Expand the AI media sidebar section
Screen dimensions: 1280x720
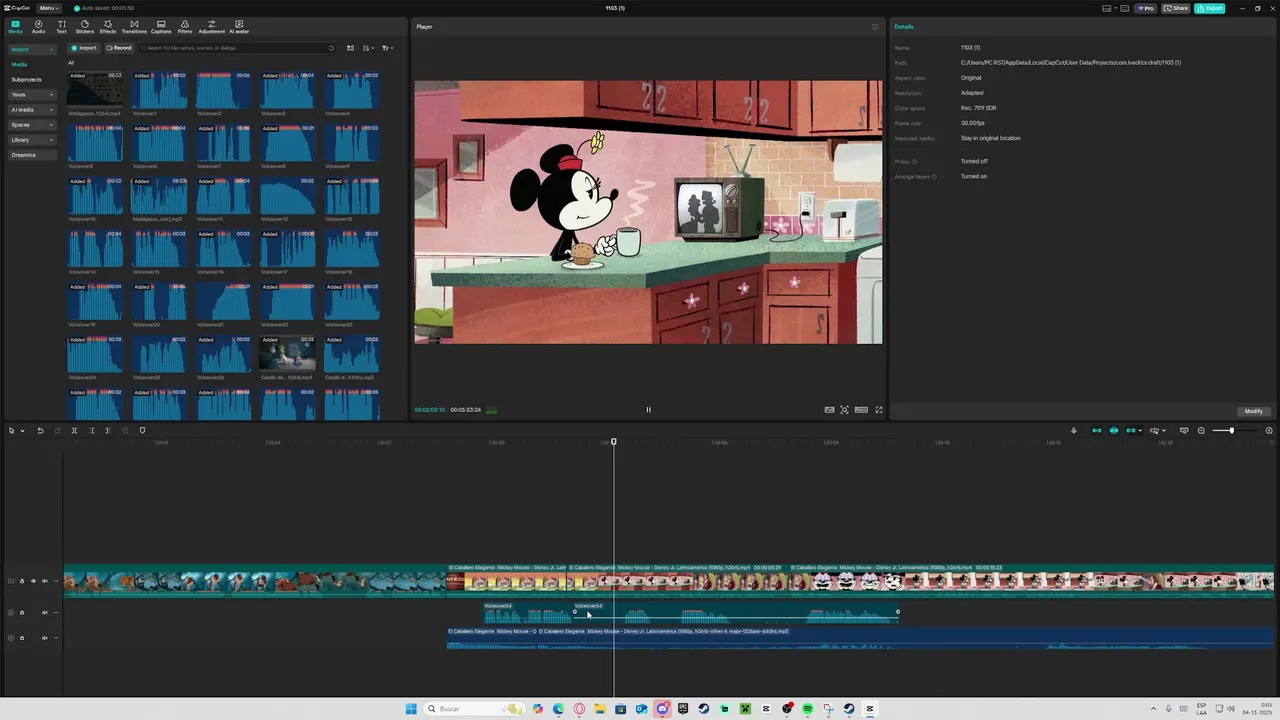[x=33, y=110]
